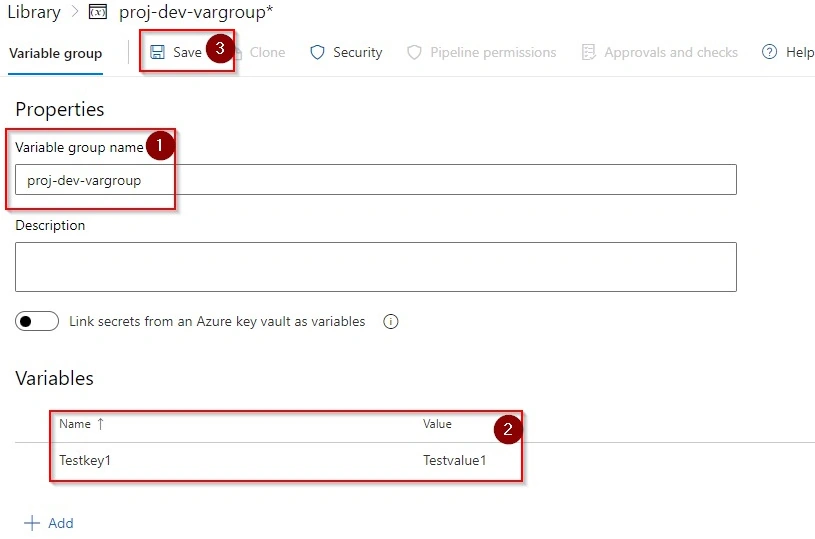This screenshot has height=539, width=815.
Task: Click the Security shield icon
Action: pyautogui.click(x=317, y=52)
